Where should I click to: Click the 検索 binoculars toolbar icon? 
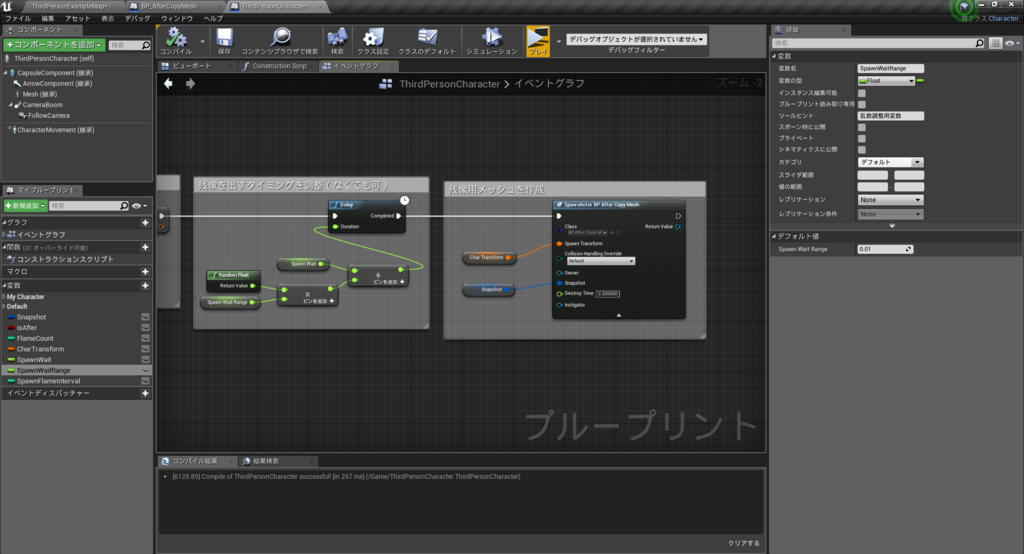point(337,41)
